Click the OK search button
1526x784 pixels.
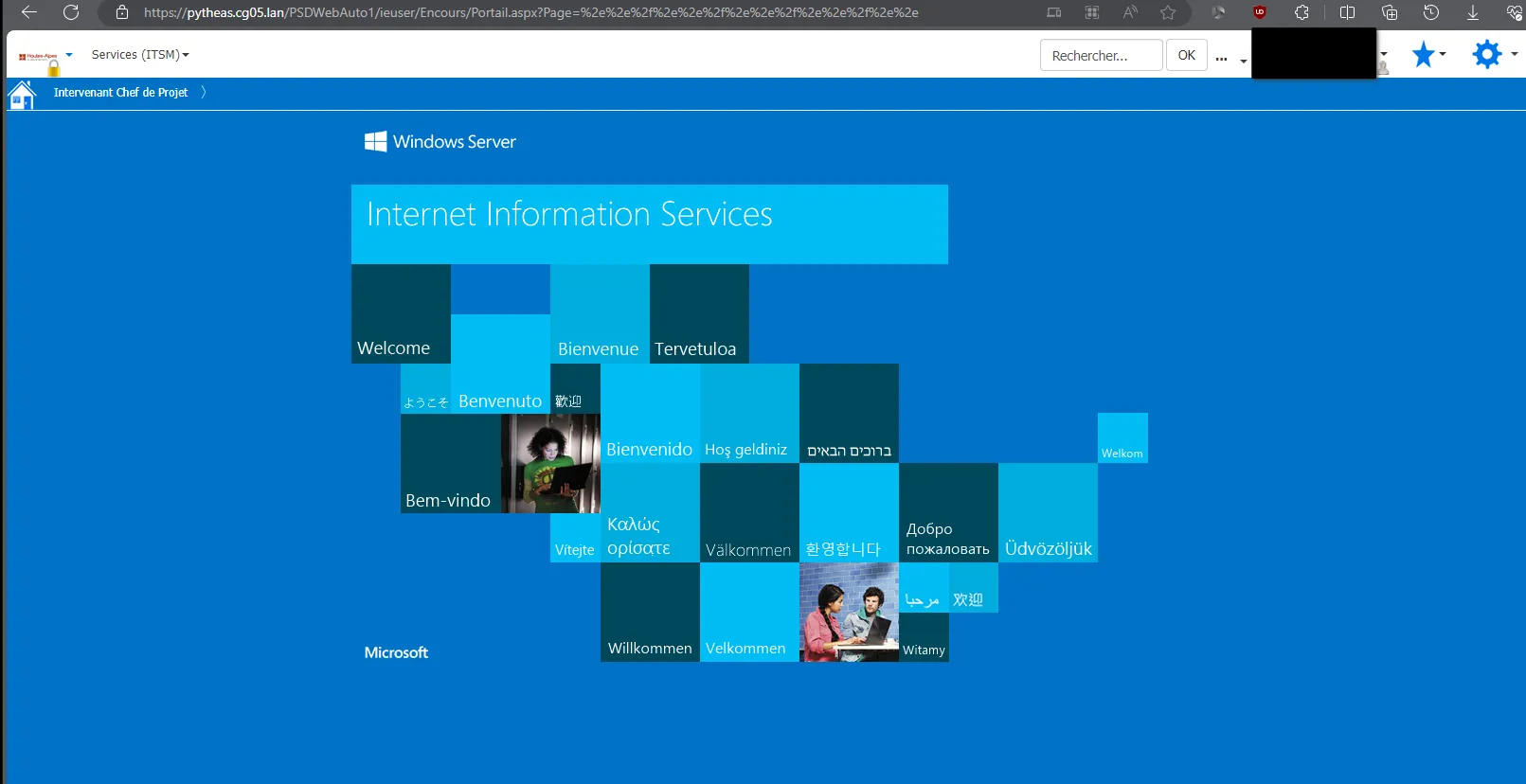coord(1187,55)
